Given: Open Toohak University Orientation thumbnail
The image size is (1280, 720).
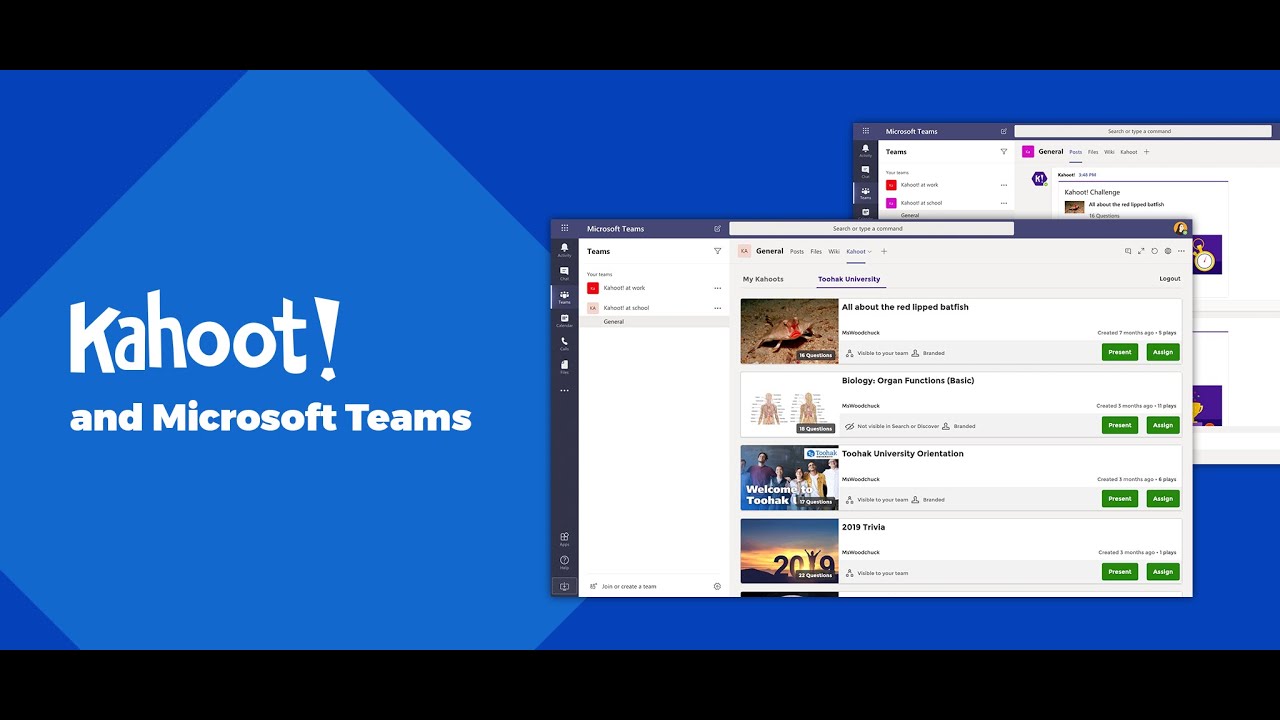Looking at the screenshot, I should tap(789, 478).
